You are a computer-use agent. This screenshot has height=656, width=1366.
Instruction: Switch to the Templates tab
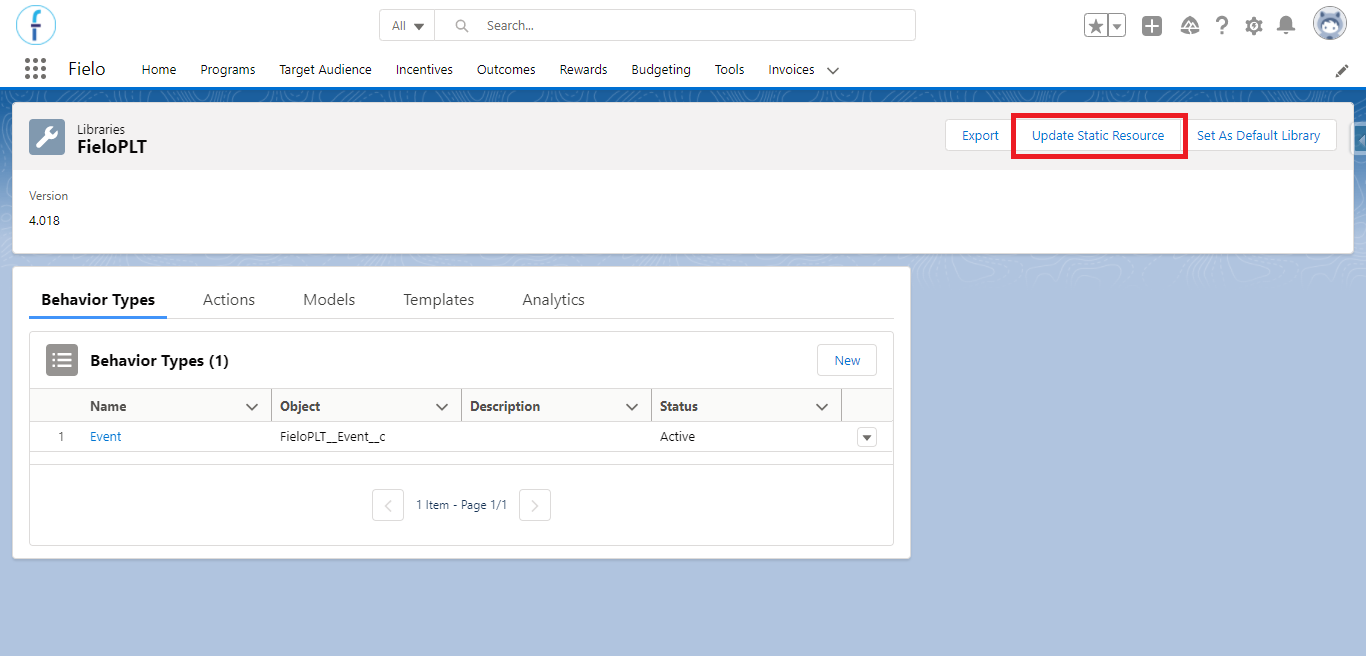[x=439, y=300]
